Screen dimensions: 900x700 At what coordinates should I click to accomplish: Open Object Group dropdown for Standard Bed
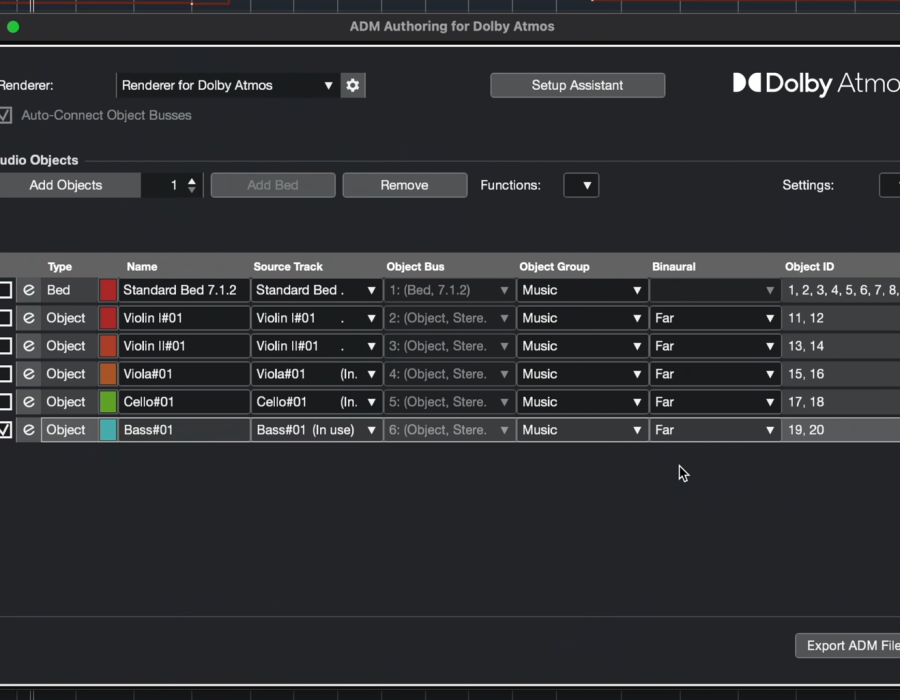point(582,290)
